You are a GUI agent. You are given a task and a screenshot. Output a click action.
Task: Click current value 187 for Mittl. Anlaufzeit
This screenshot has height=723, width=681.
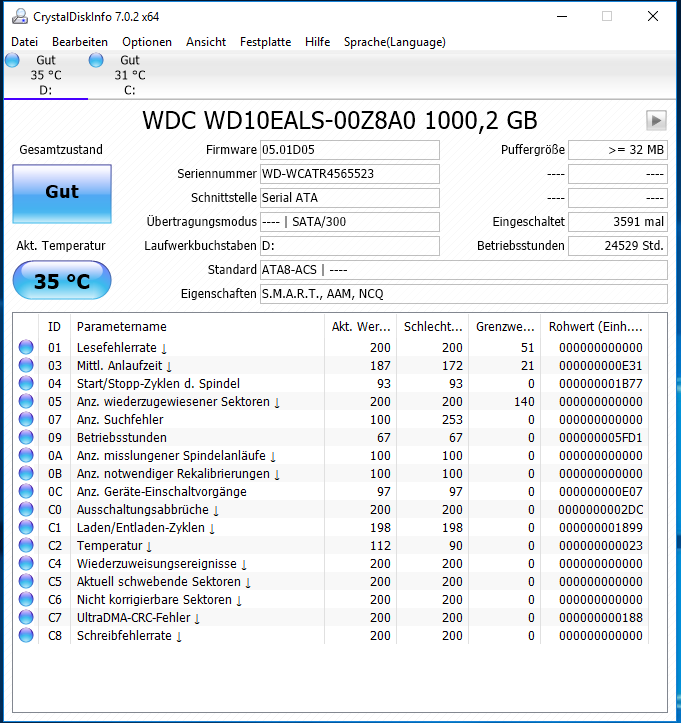(x=380, y=366)
